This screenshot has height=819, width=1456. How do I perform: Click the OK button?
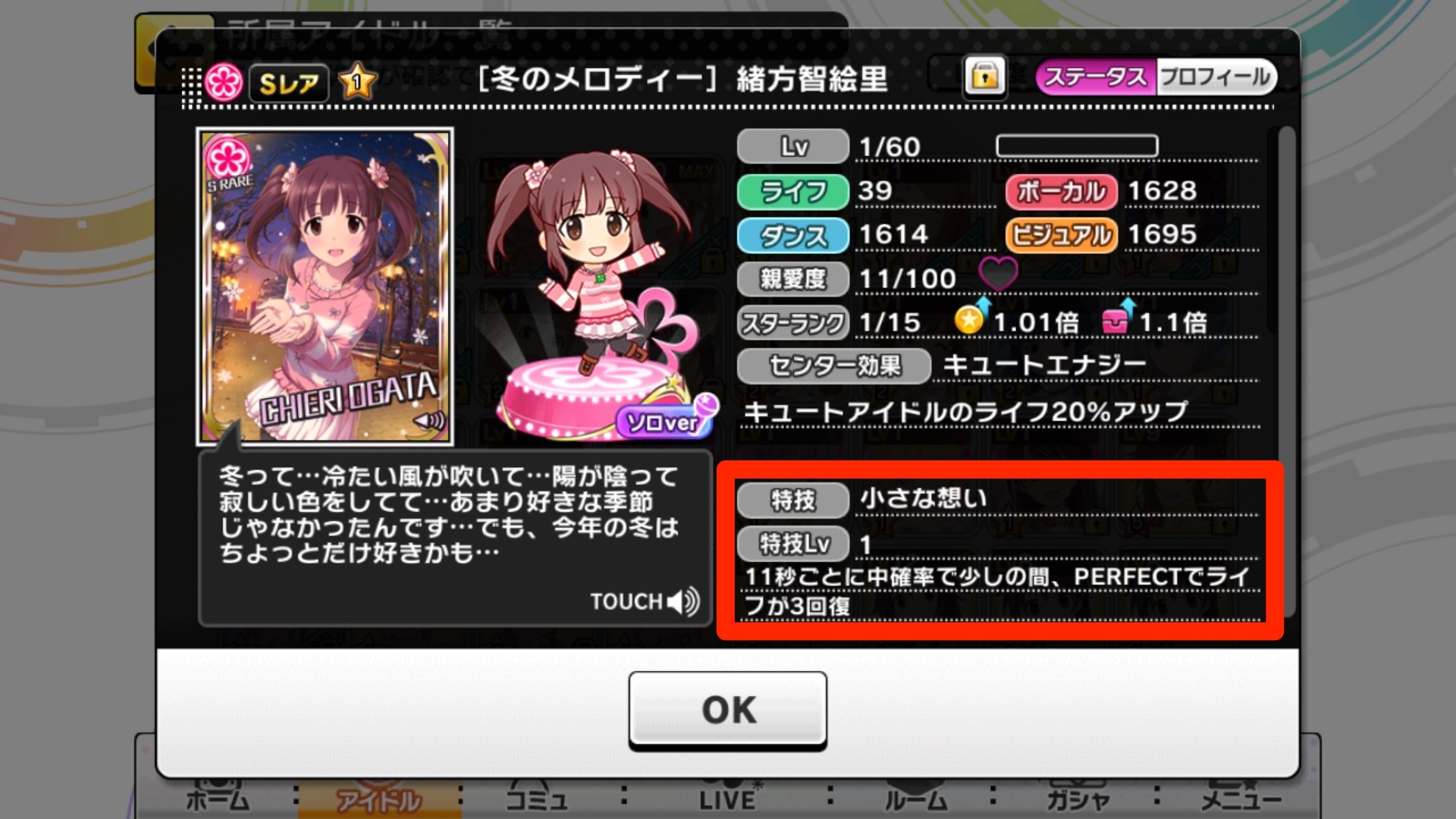point(727,710)
